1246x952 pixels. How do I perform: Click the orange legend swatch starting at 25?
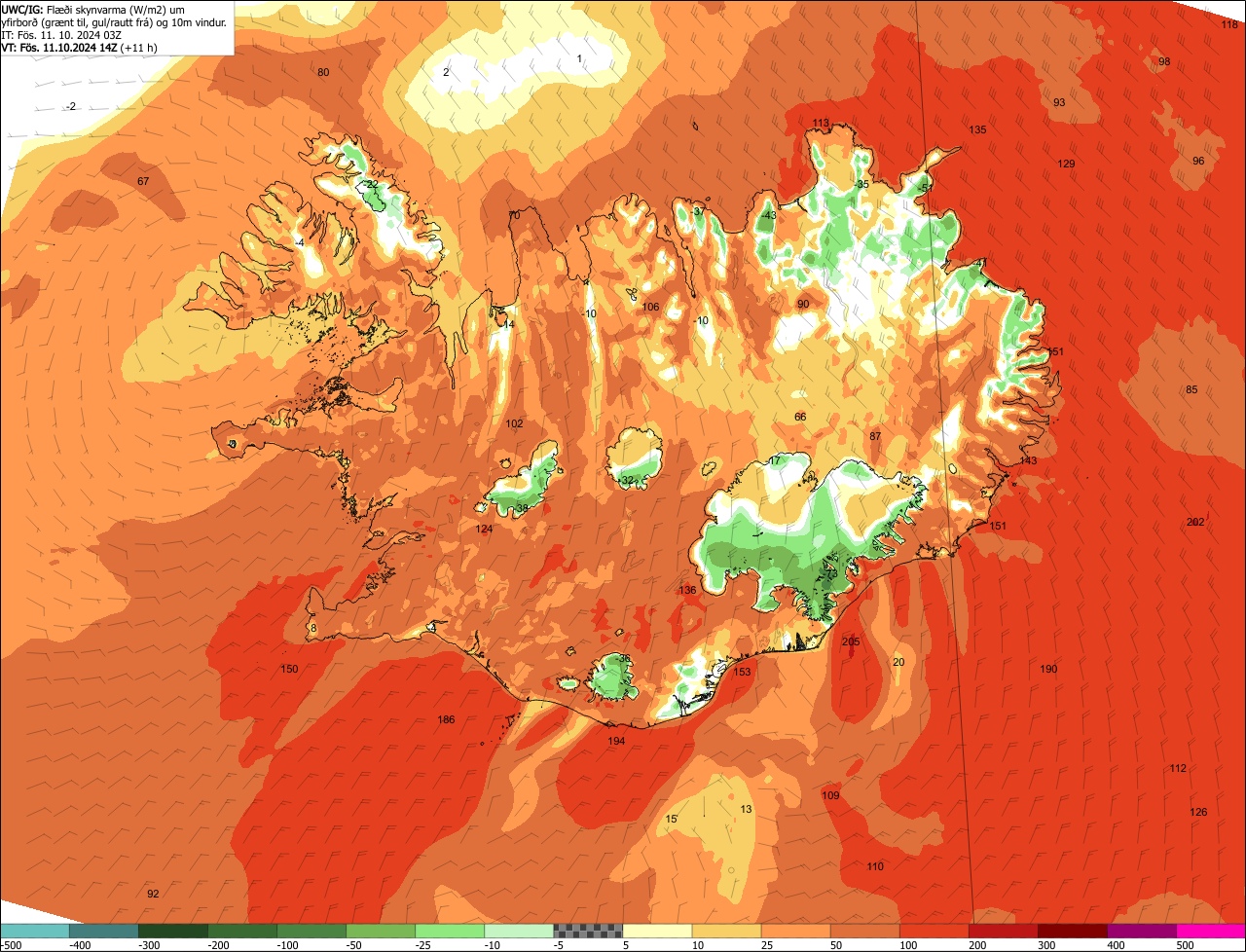796,931
